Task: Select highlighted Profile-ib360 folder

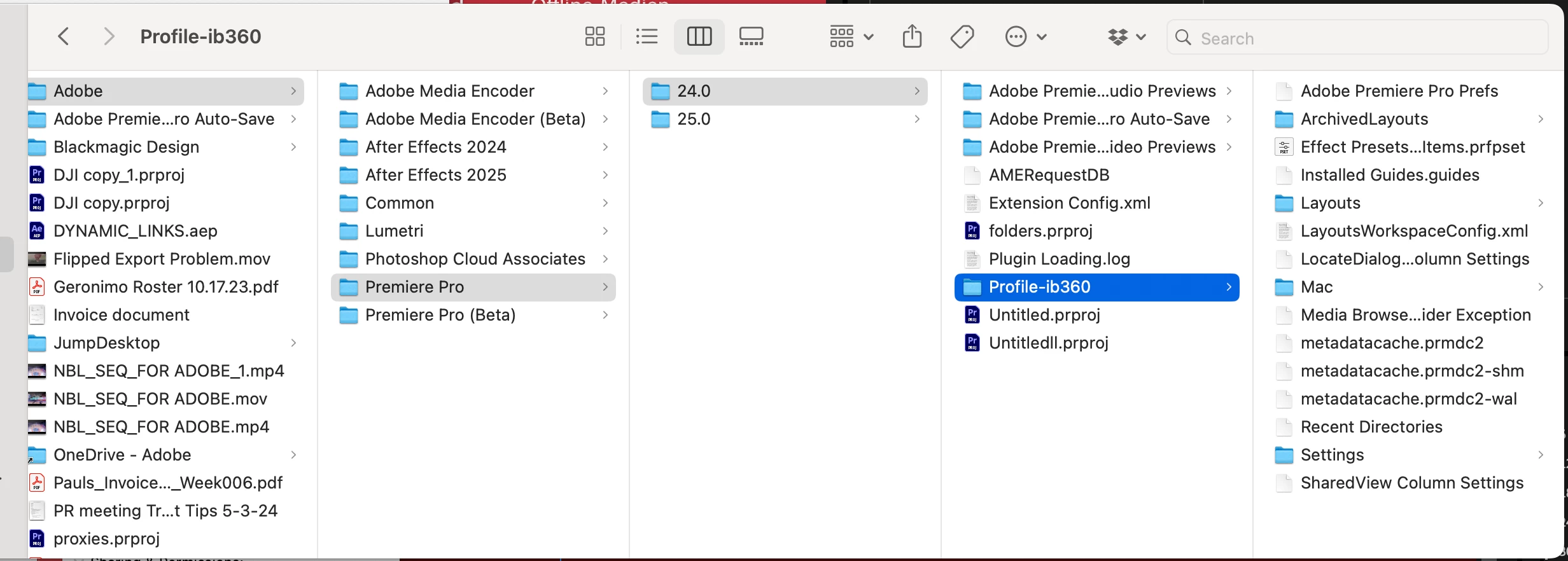Action: [x=1097, y=287]
